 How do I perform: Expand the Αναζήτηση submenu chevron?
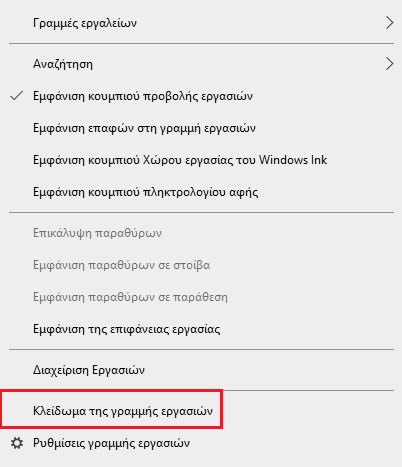tap(389, 64)
